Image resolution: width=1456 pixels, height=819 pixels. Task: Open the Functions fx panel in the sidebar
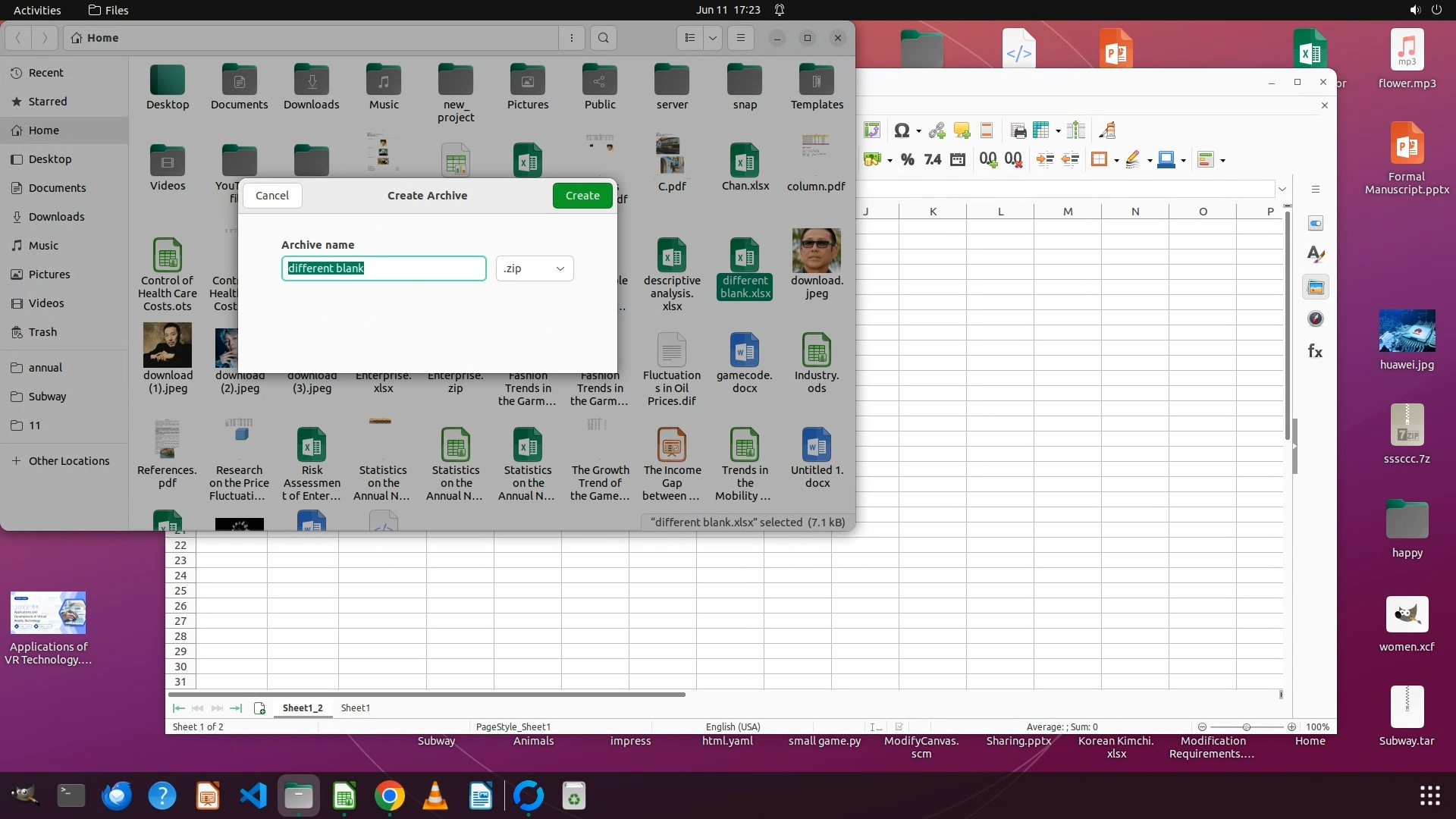(1316, 351)
